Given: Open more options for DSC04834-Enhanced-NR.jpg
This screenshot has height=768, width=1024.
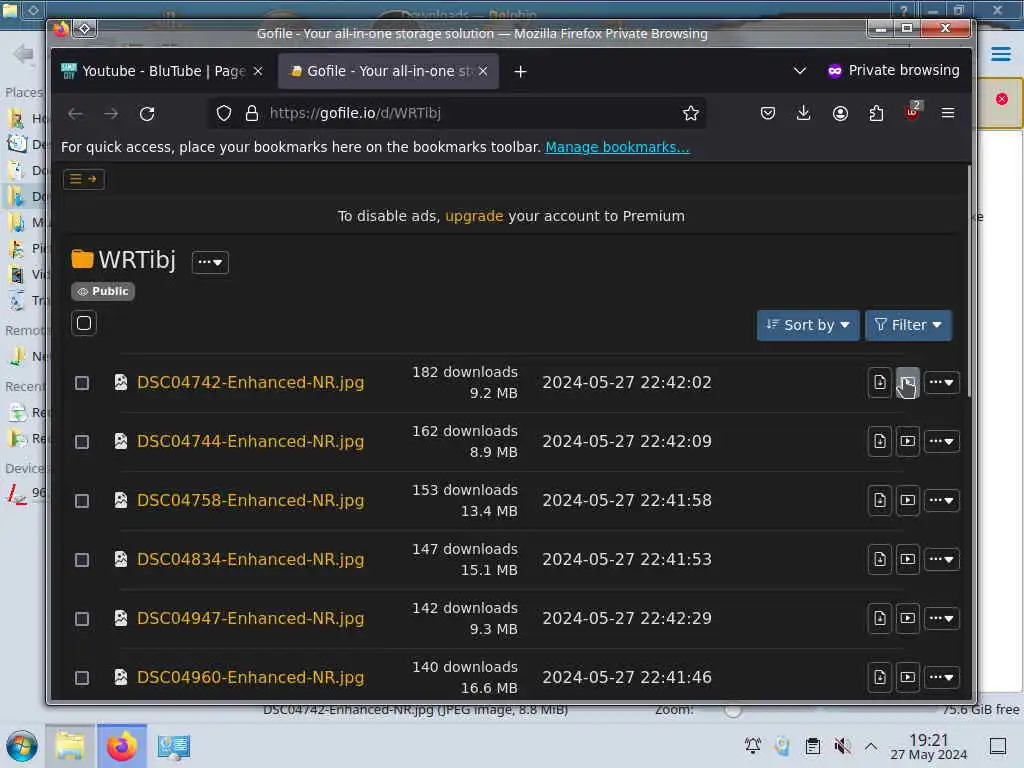Looking at the screenshot, I should (942, 559).
